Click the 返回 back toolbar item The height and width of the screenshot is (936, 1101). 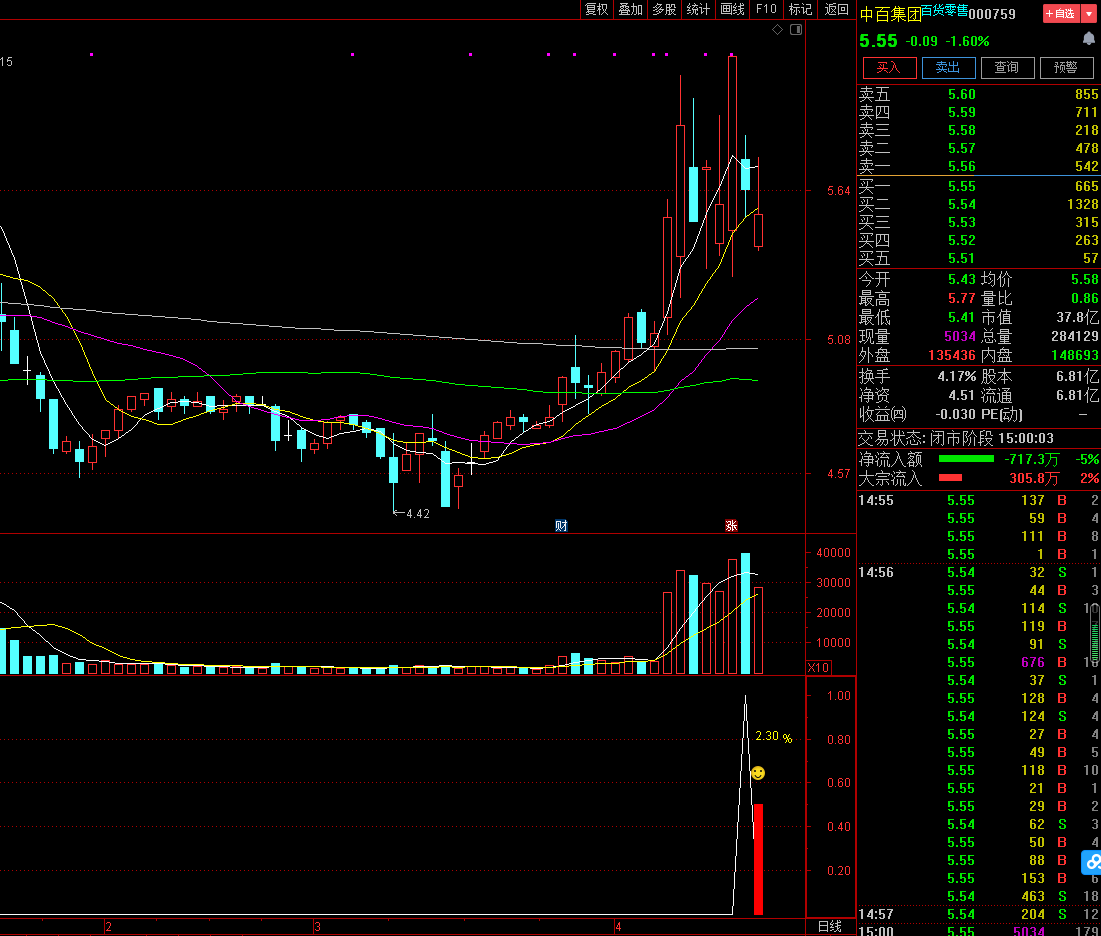[836, 9]
